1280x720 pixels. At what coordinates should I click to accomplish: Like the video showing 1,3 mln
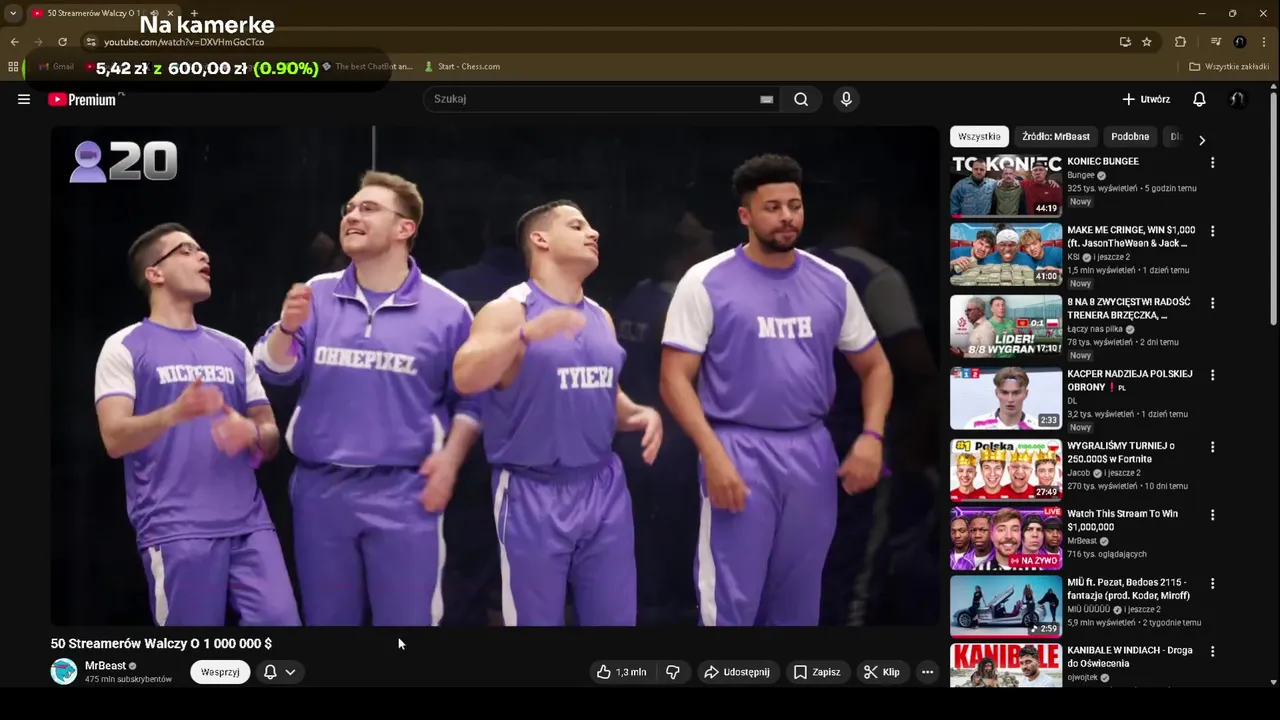tap(621, 672)
